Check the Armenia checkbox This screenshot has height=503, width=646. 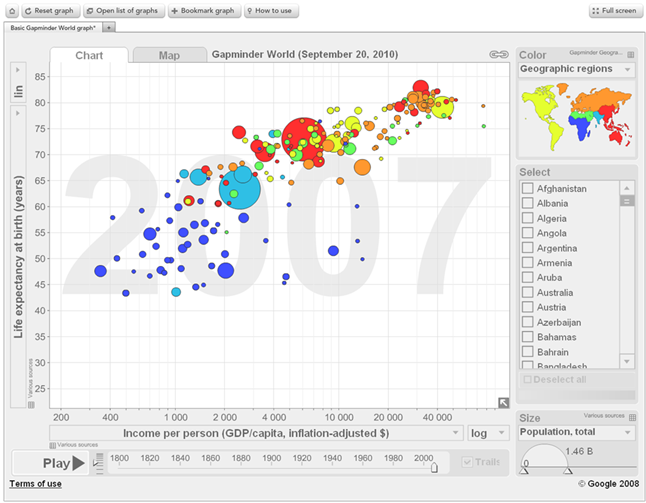(527, 262)
